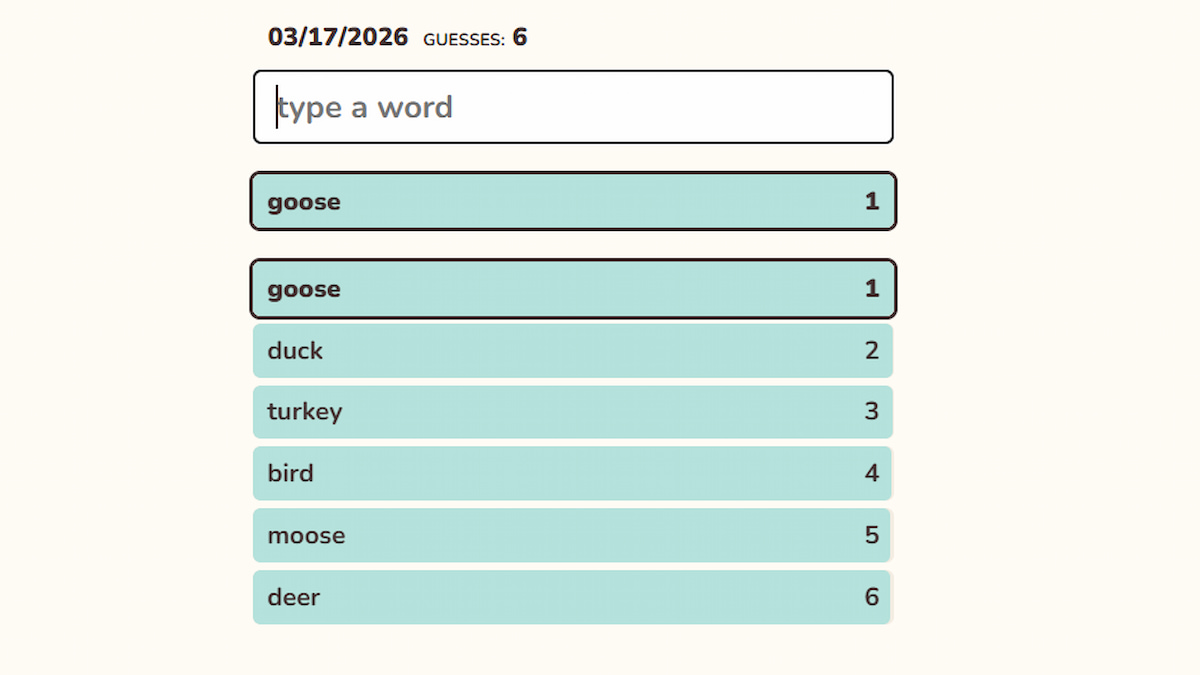Click rank number 1 in the top goose result
Image resolution: width=1200 pixels, height=675 pixels.
[x=872, y=202]
